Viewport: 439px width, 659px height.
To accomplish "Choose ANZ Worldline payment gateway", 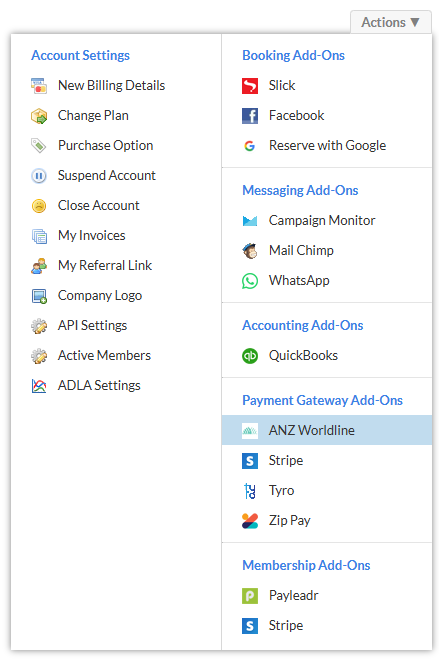I will 327,430.
